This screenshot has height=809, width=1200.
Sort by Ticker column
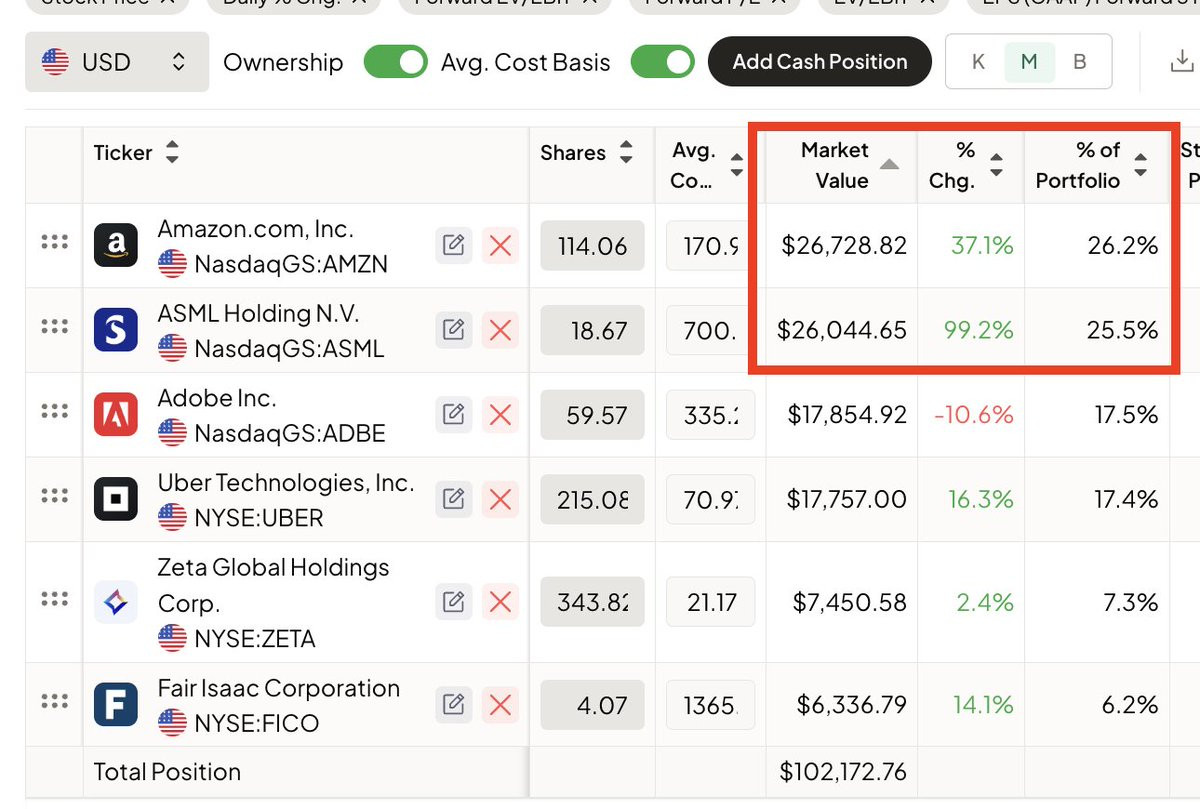point(172,153)
